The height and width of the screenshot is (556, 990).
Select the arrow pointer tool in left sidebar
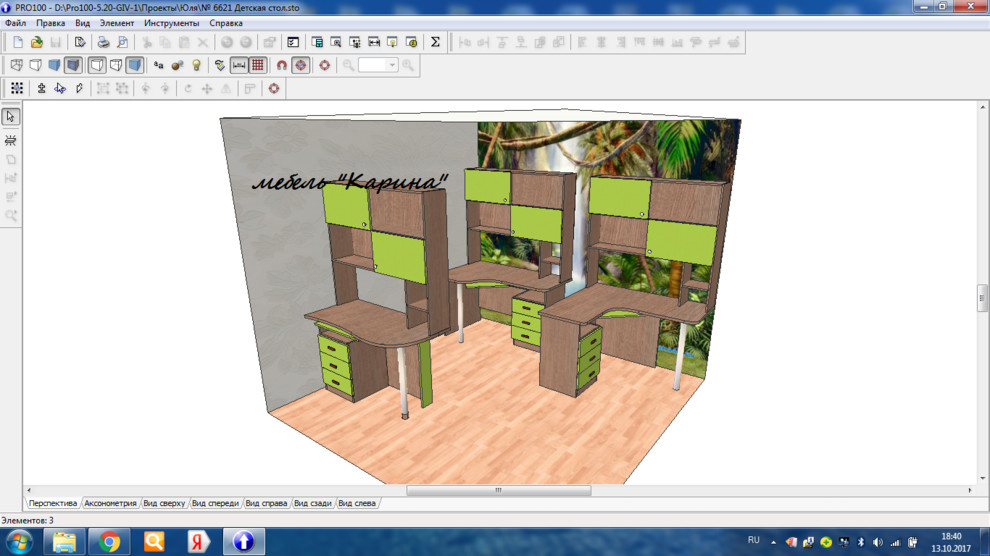click(11, 117)
